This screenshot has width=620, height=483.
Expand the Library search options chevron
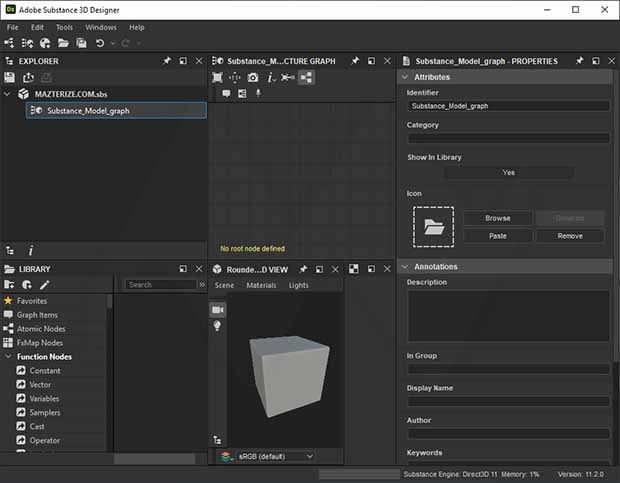tap(202, 285)
